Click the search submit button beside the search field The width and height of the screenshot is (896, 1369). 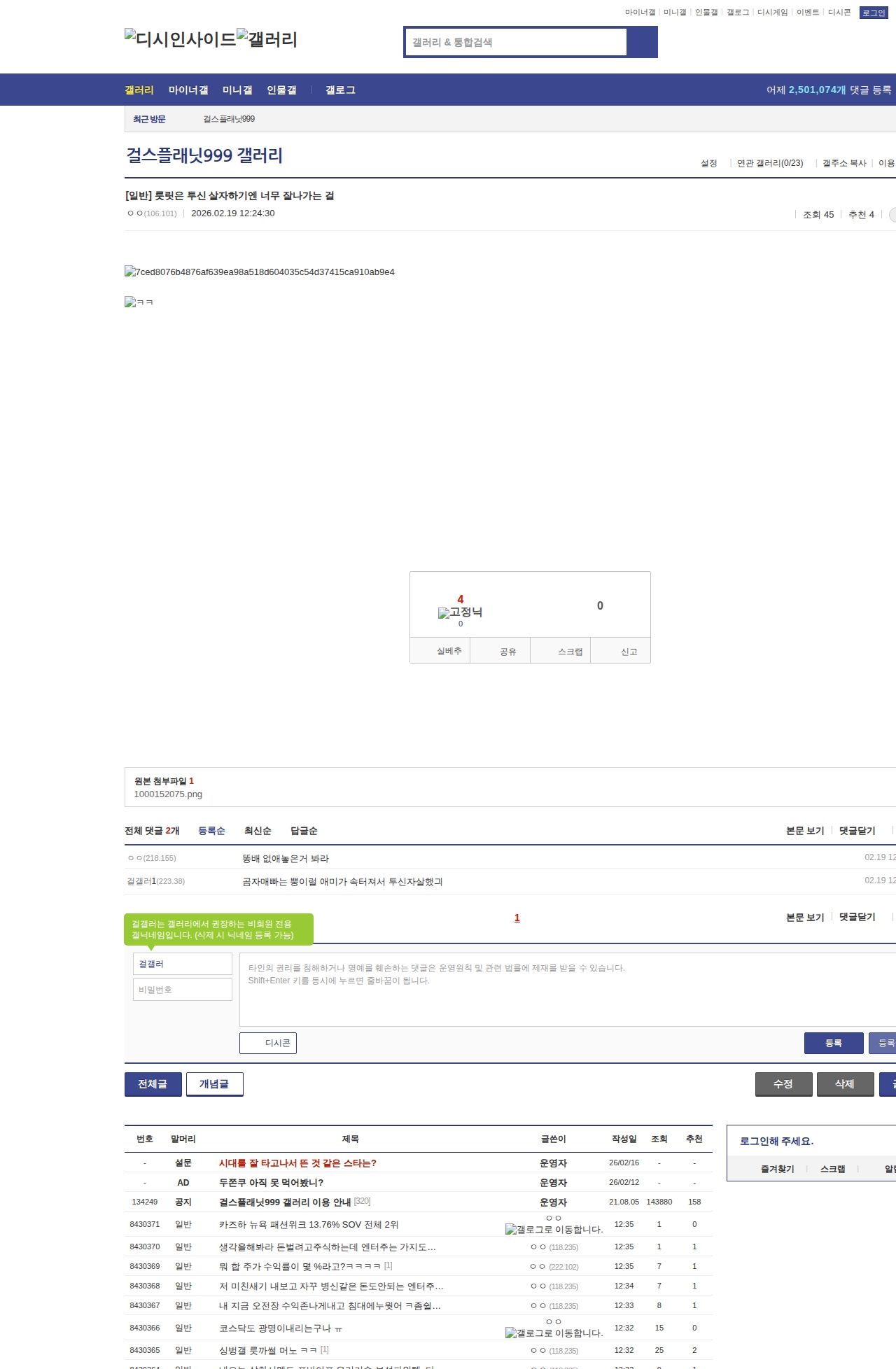(x=642, y=42)
